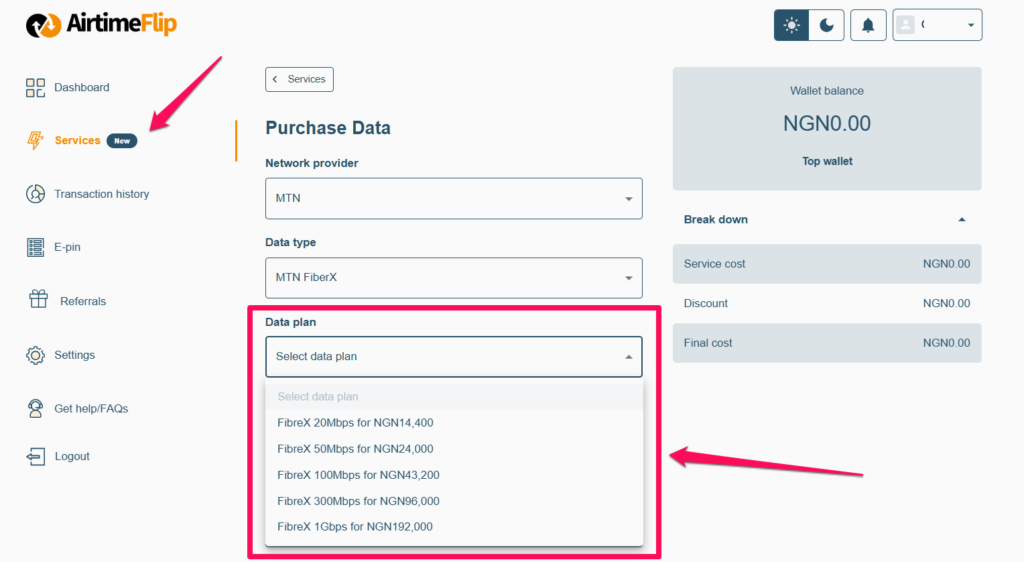Open Get help/FAQs menu item

click(x=91, y=409)
